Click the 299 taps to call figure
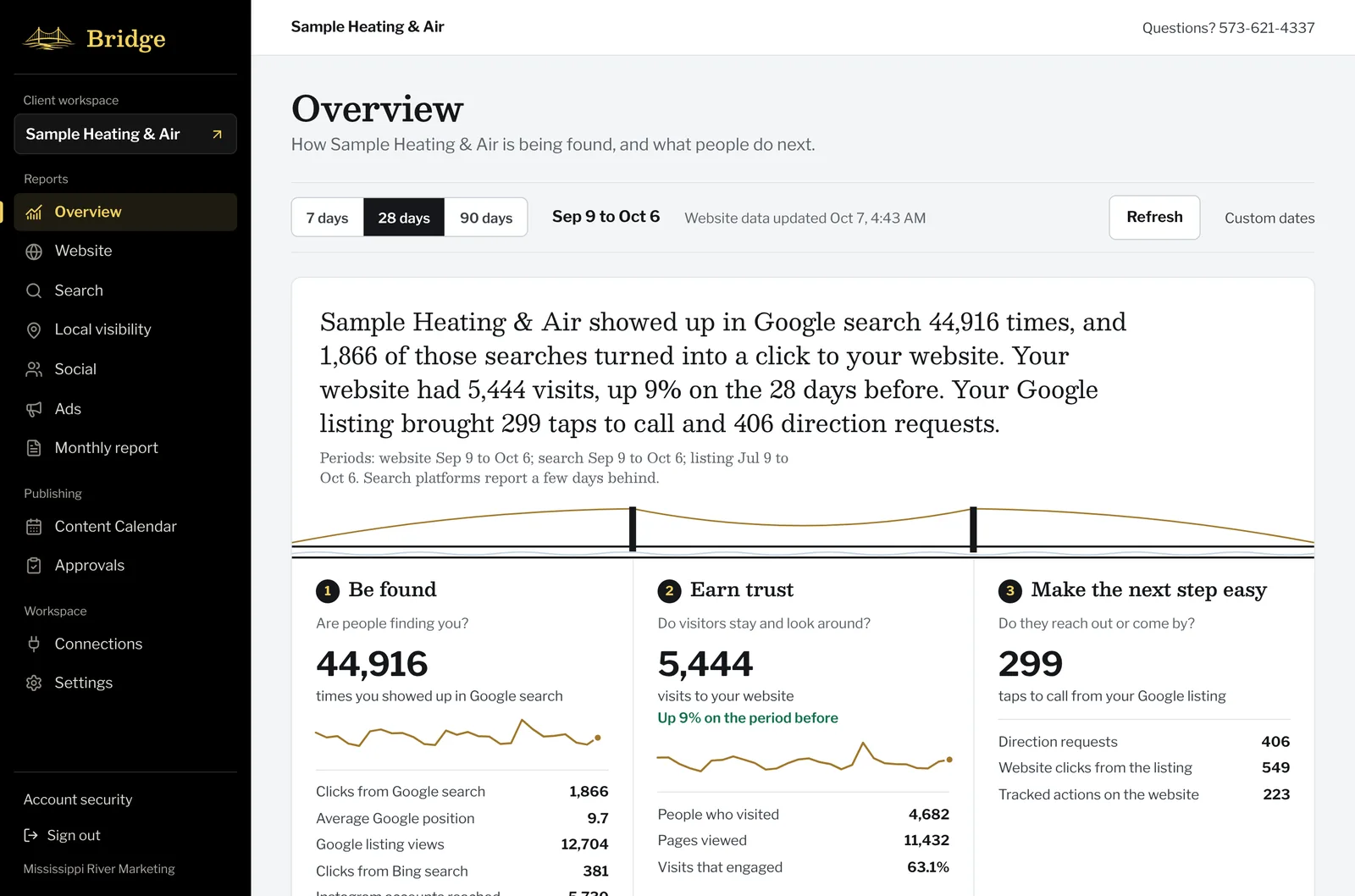Viewport: 1355px width, 896px height. pos(1031,664)
